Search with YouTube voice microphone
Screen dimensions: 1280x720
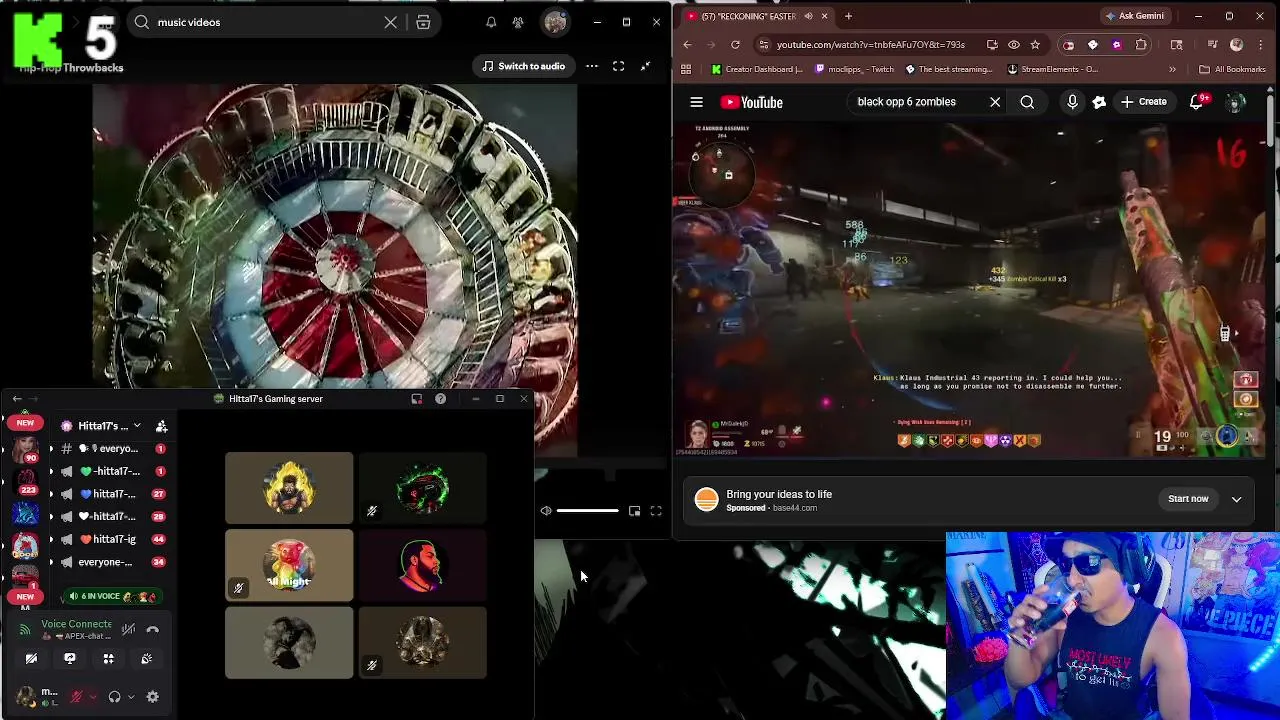point(1072,102)
